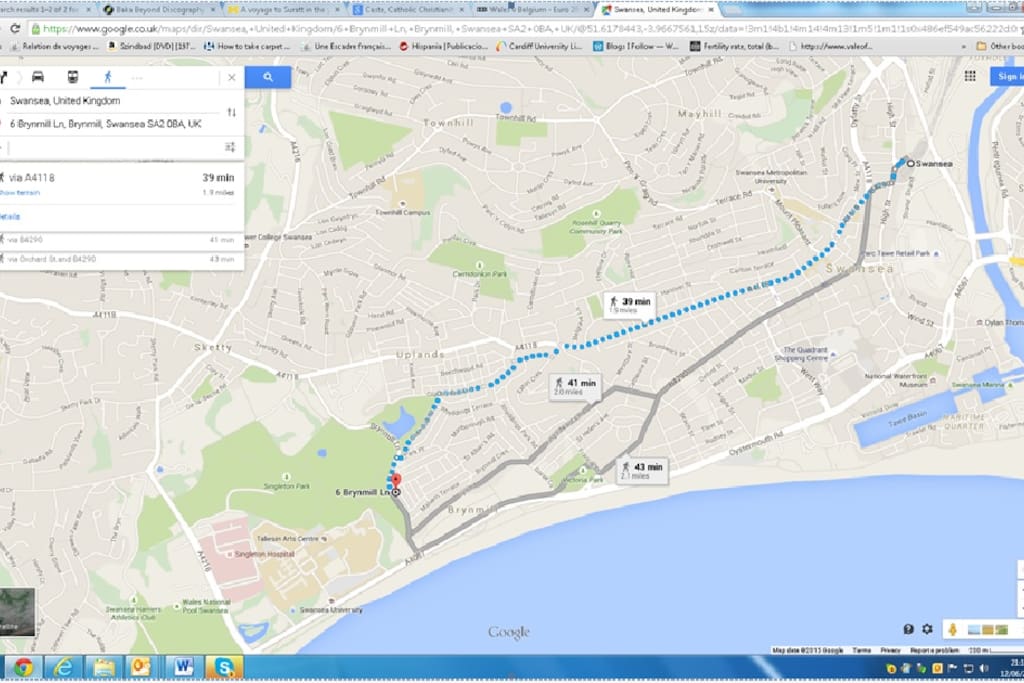Switch to the 'A voyage to Suratt' tab
Image resolution: width=1024 pixels, height=683 pixels.
283,9
